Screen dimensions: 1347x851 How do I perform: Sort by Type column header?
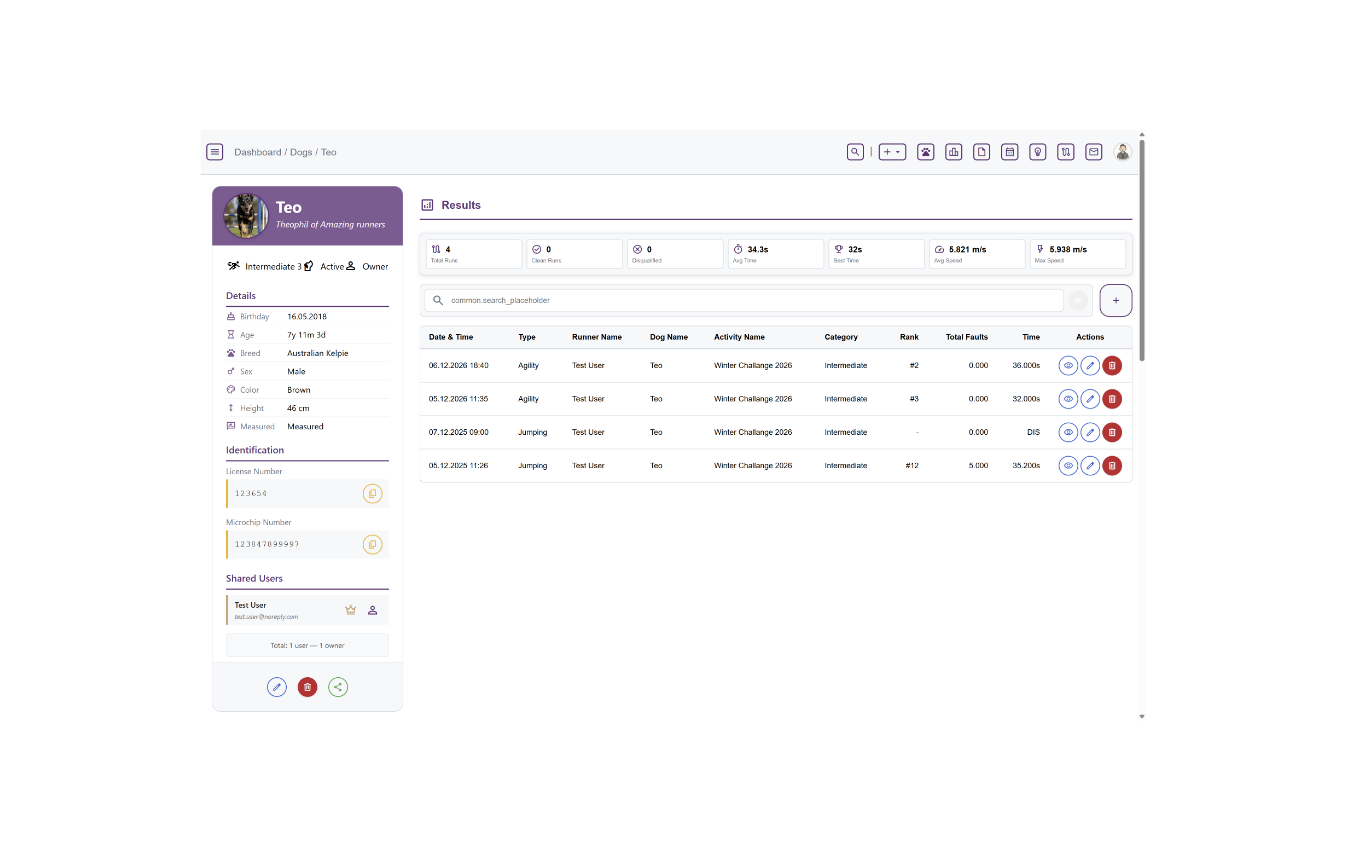coord(527,337)
